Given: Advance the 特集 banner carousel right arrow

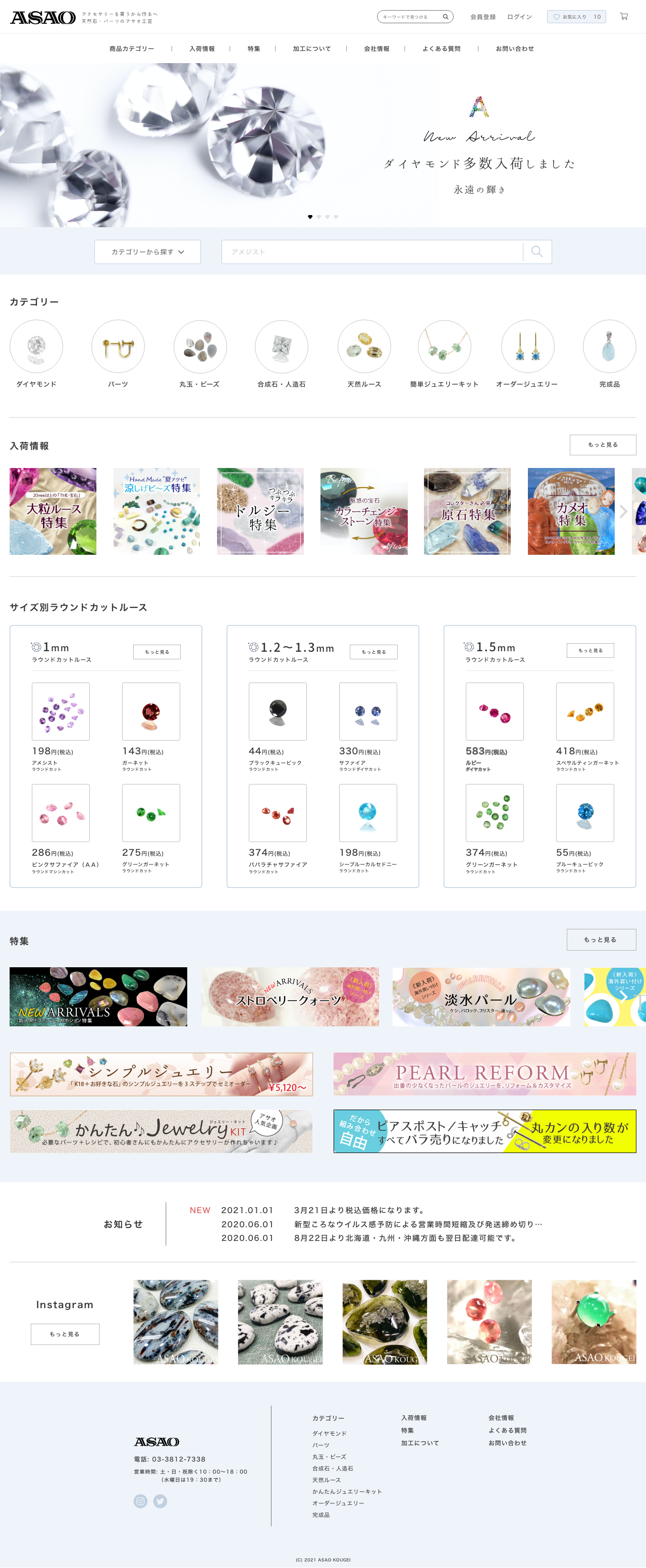Looking at the screenshot, I should coord(623,997).
